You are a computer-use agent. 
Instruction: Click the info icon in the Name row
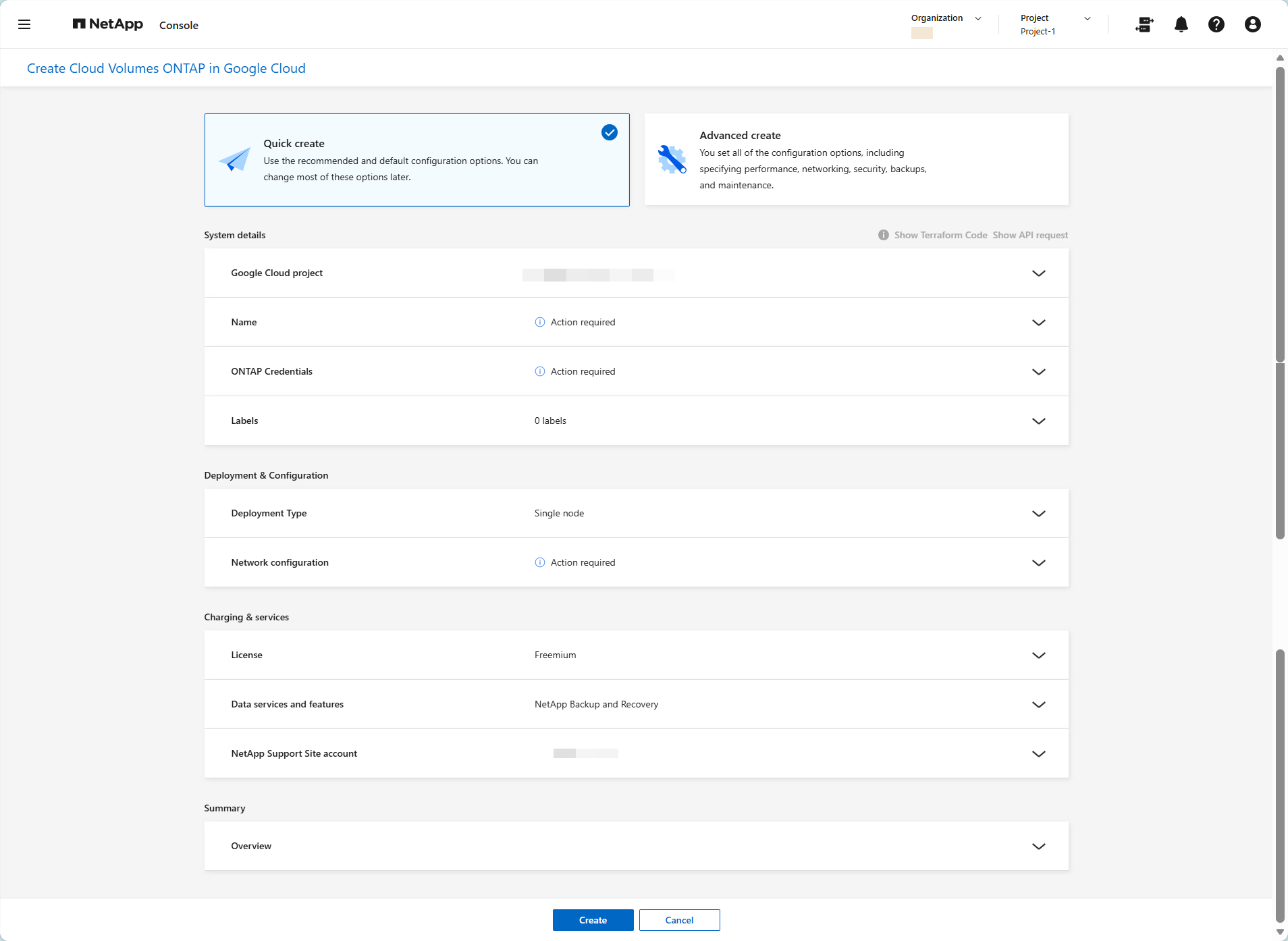click(x=540, y=322)
